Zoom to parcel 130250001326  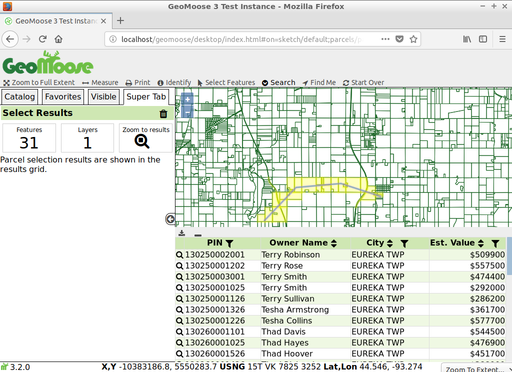coord(179,310)
